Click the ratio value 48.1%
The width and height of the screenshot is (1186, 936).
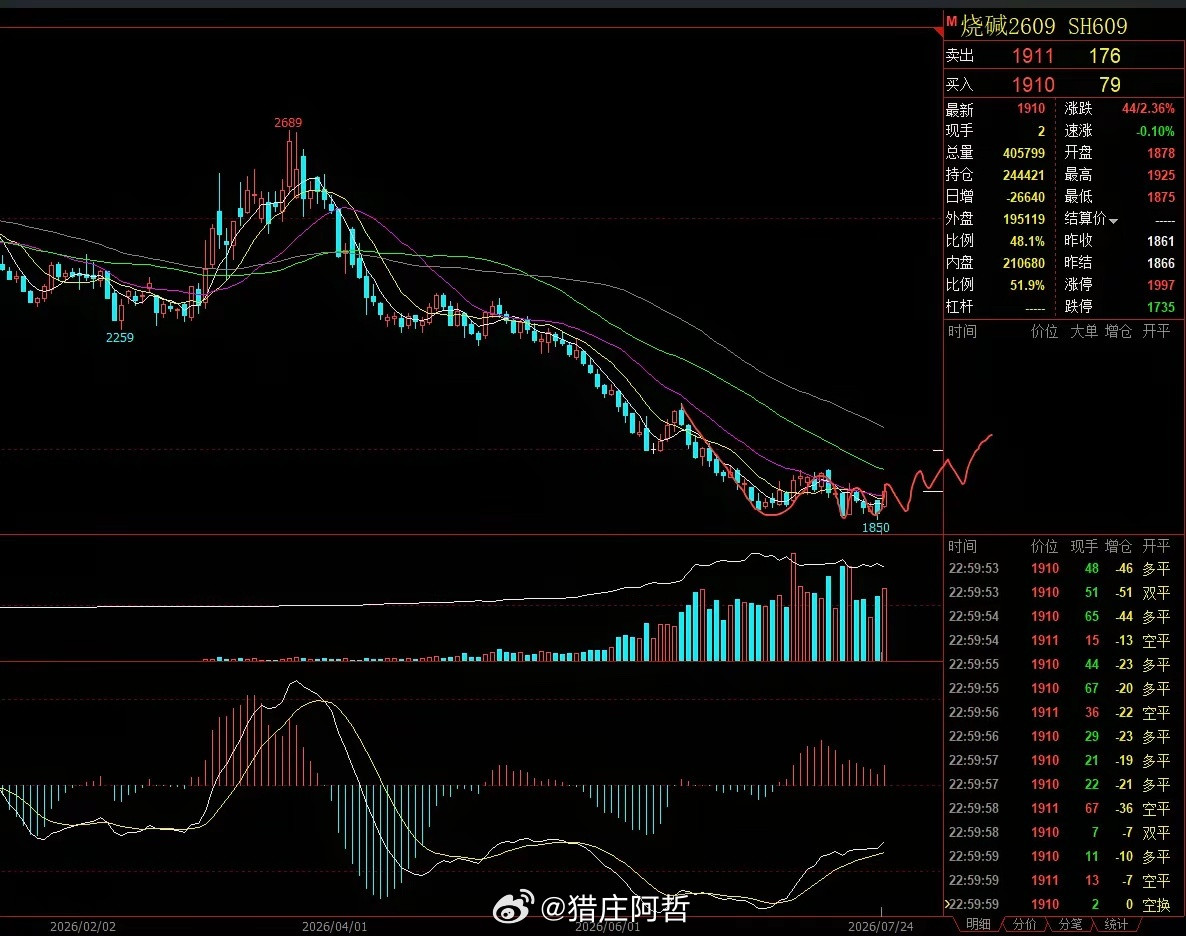click(x=1027, y=241)
